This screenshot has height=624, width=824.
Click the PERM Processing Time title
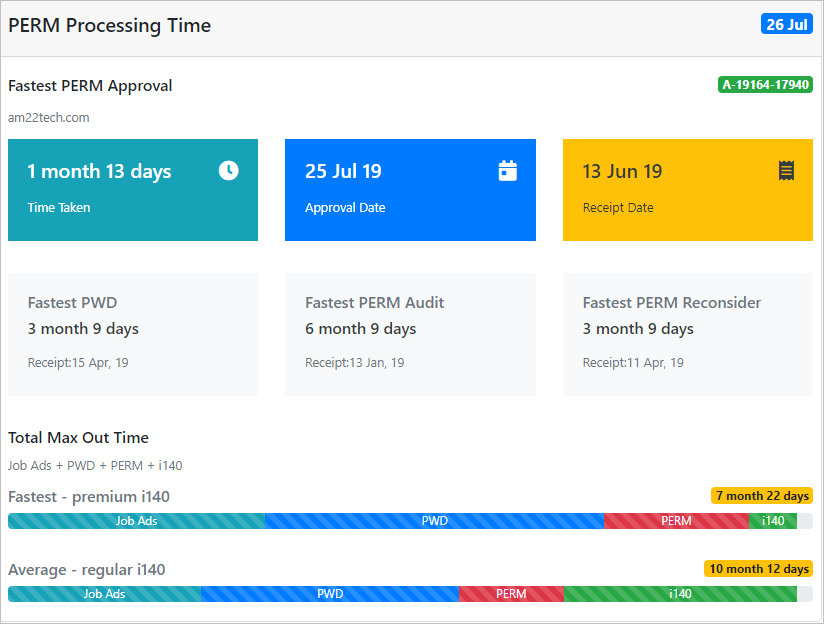(109, 25)
